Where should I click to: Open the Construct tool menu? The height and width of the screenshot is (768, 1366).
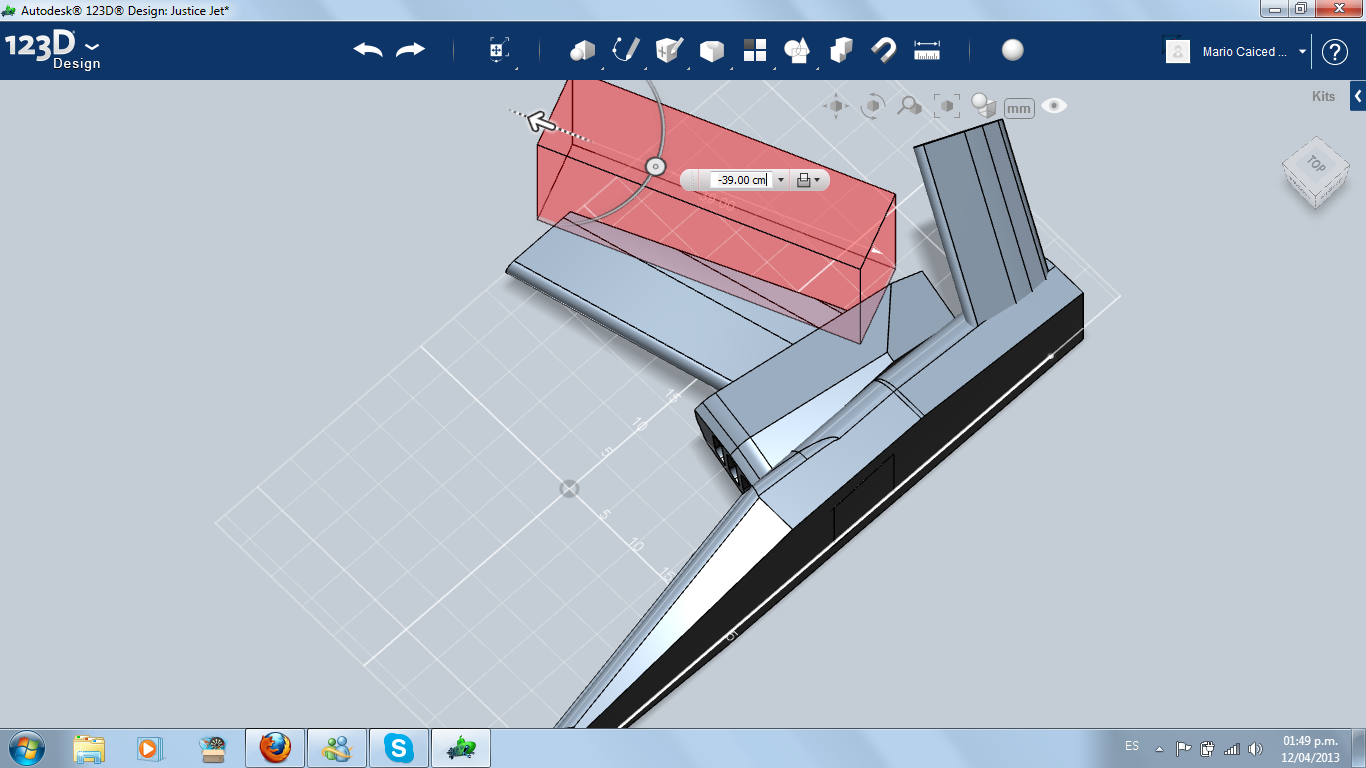pos(669,50)
